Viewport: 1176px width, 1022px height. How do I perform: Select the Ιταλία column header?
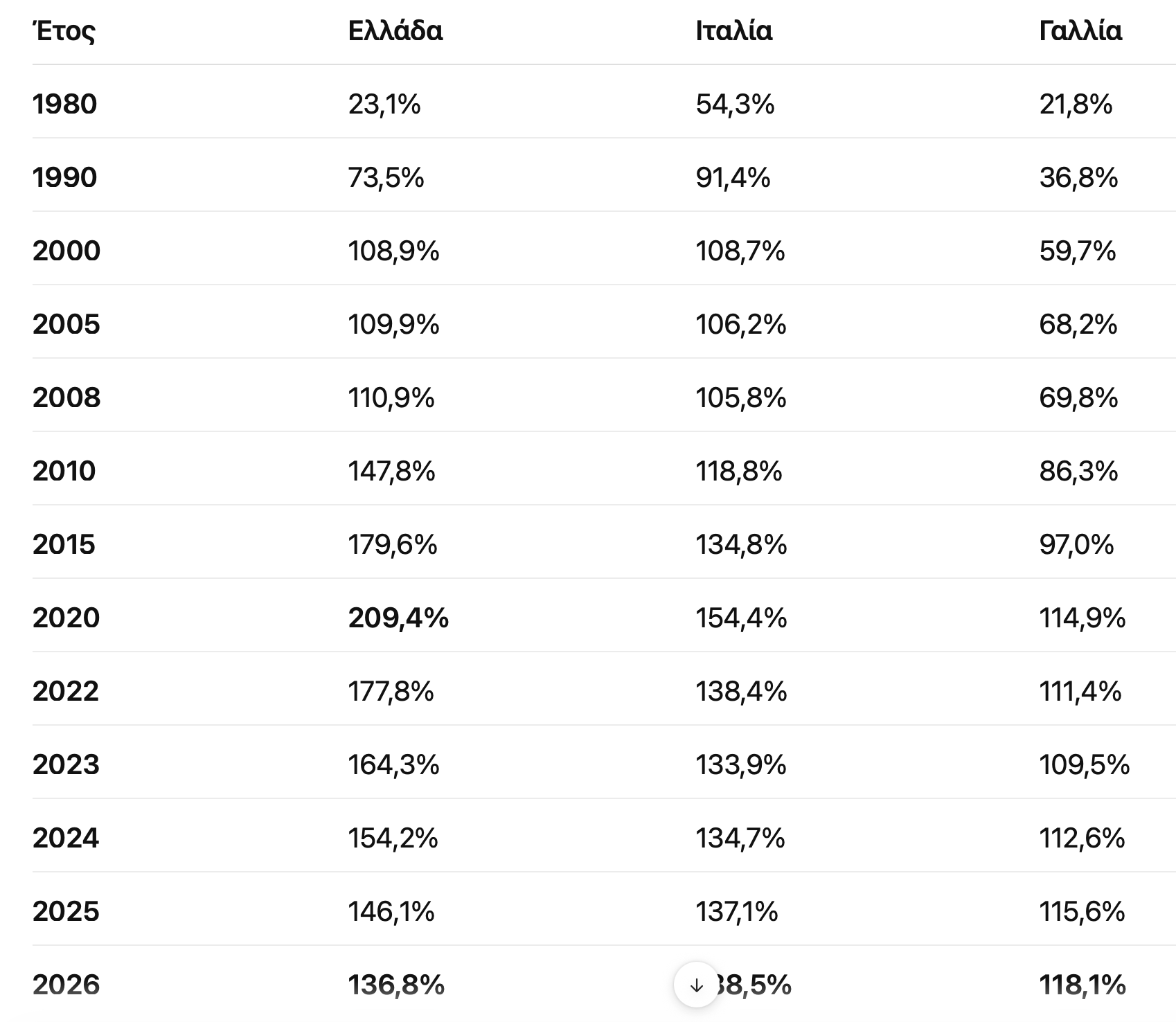(x=734, y=31)
